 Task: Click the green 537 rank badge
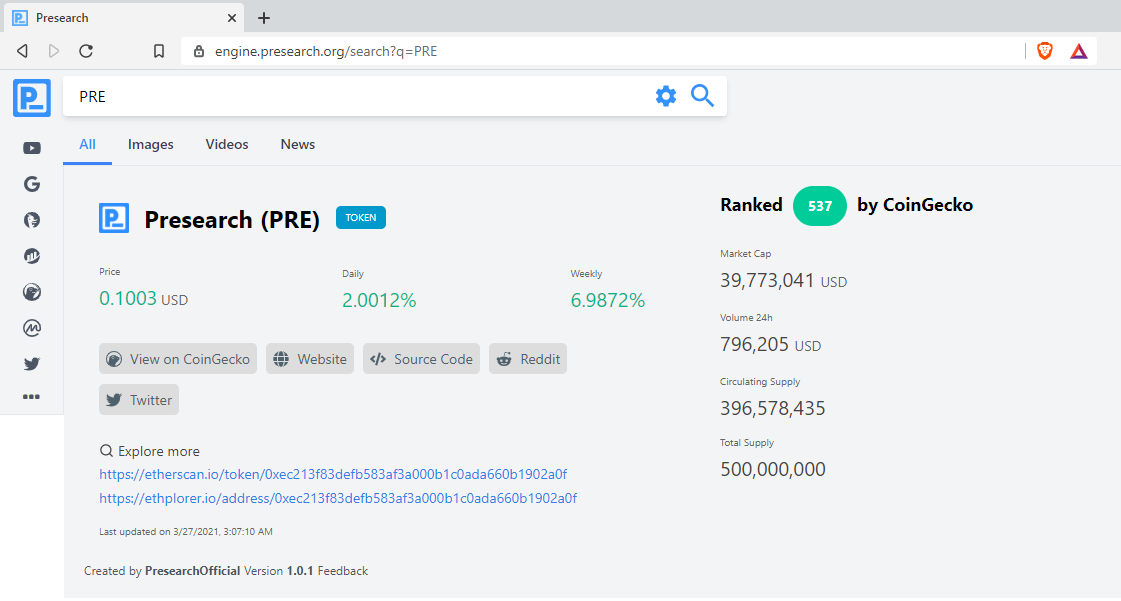click(x=819, y=206)
